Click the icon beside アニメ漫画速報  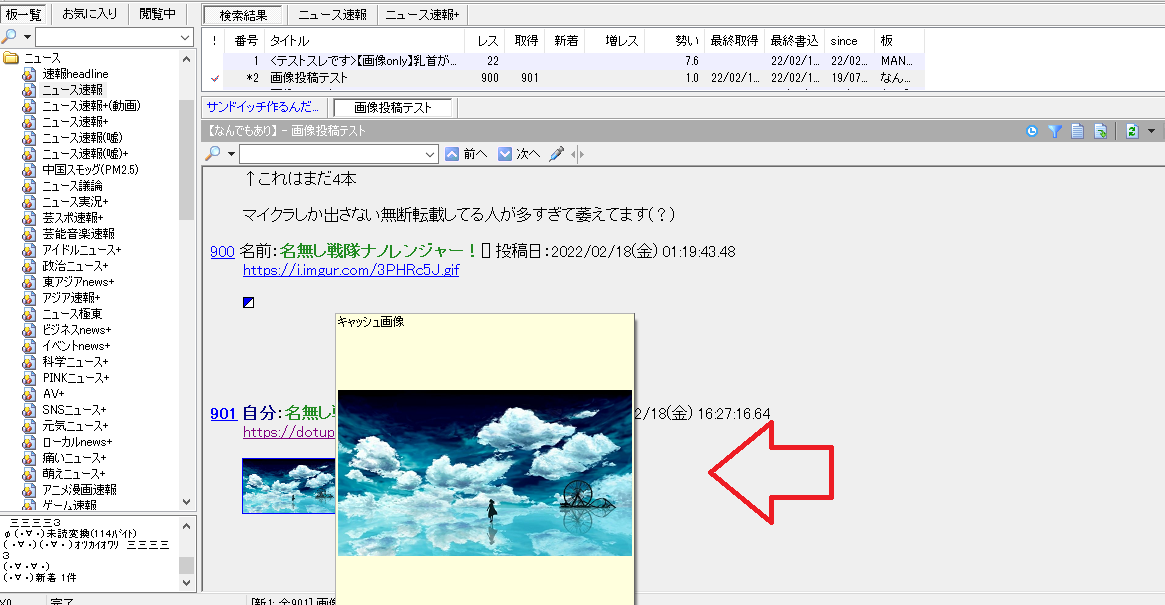coord(28,490)
